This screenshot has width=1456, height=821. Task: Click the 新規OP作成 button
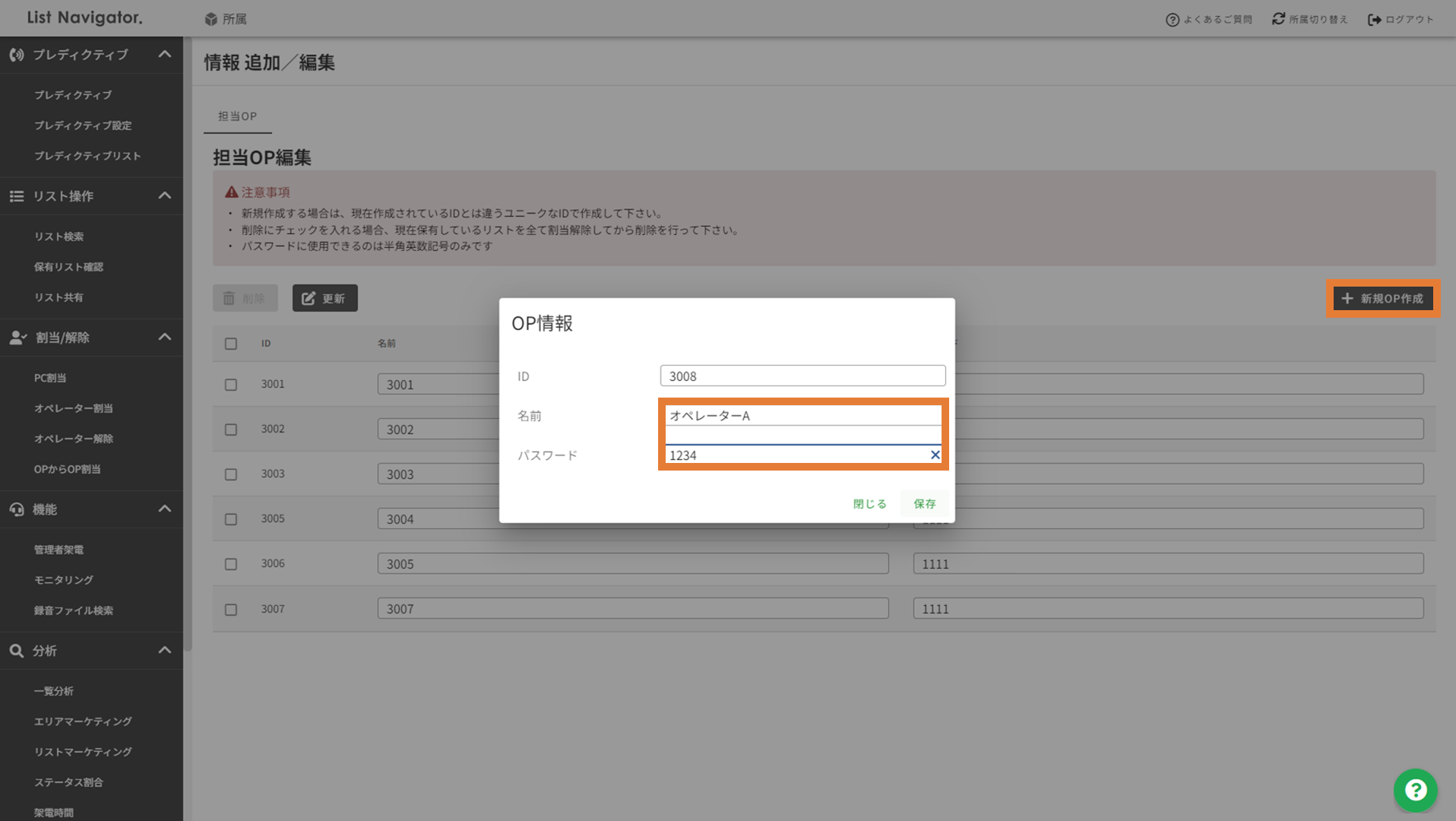pyautogui.click(x=1382, y=298)
